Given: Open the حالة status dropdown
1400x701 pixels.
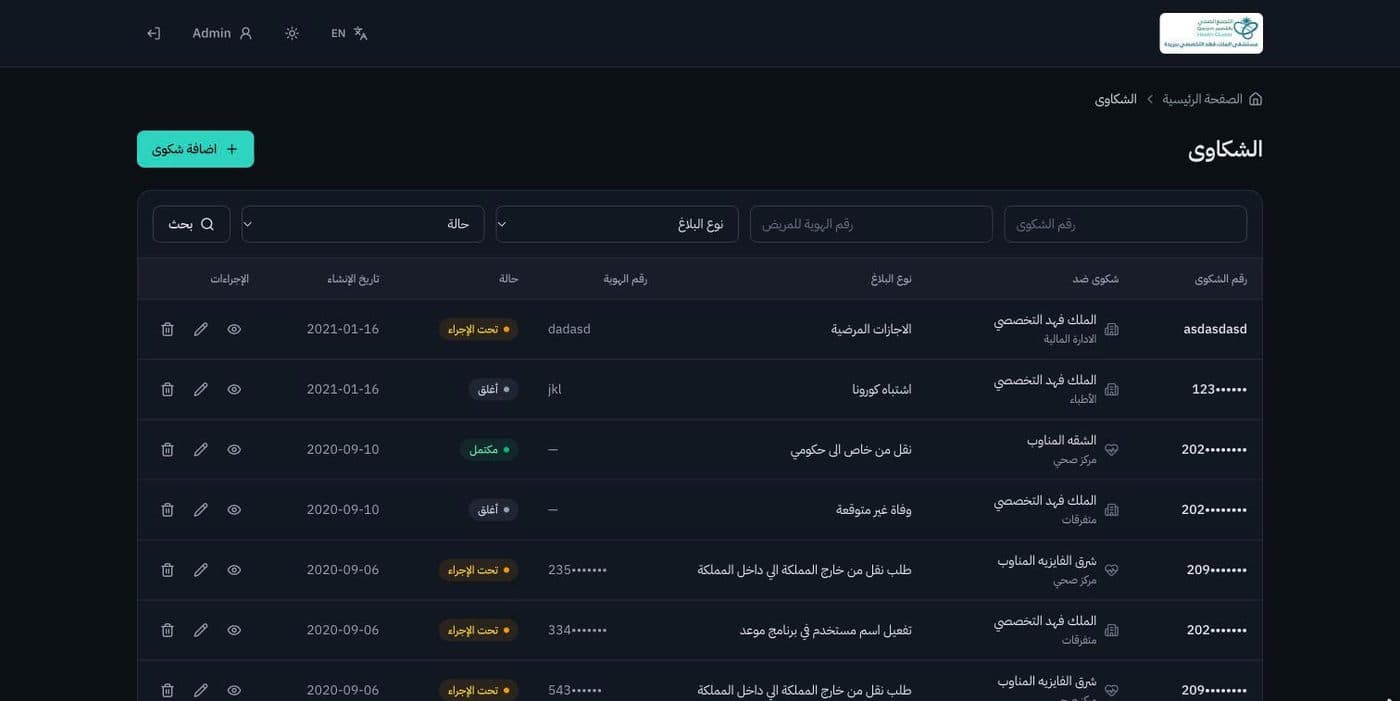Looking at the screenshot, I should 363,224.
